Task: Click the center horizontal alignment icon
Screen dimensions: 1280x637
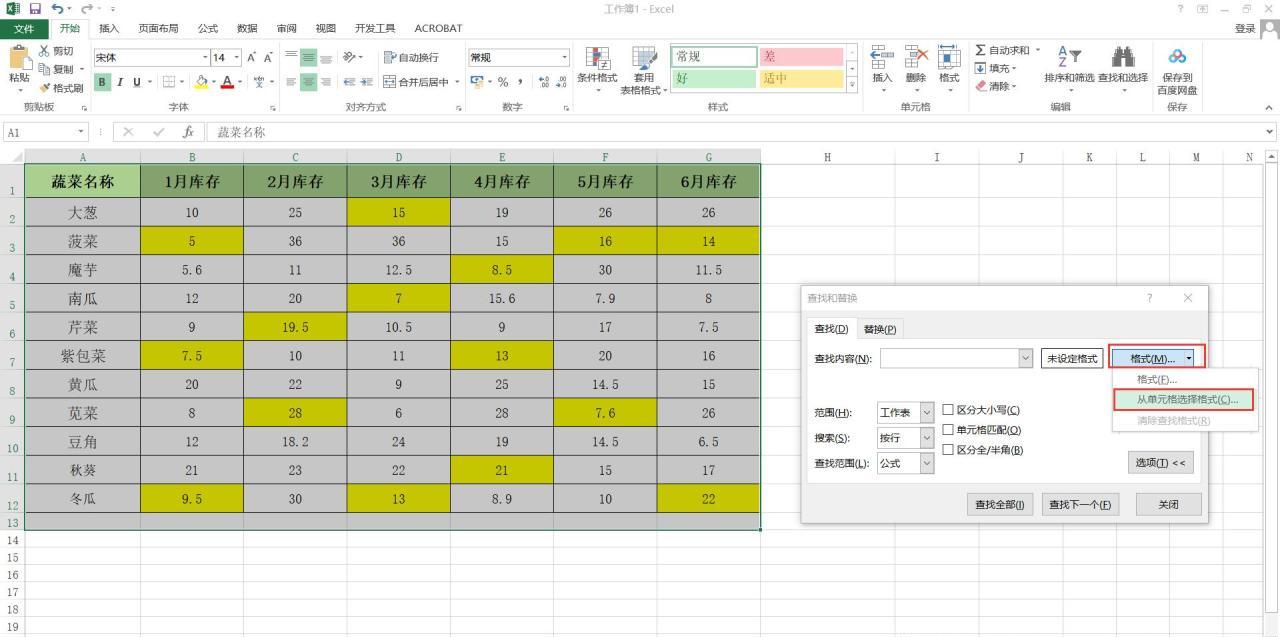Action: pos(308,80)
